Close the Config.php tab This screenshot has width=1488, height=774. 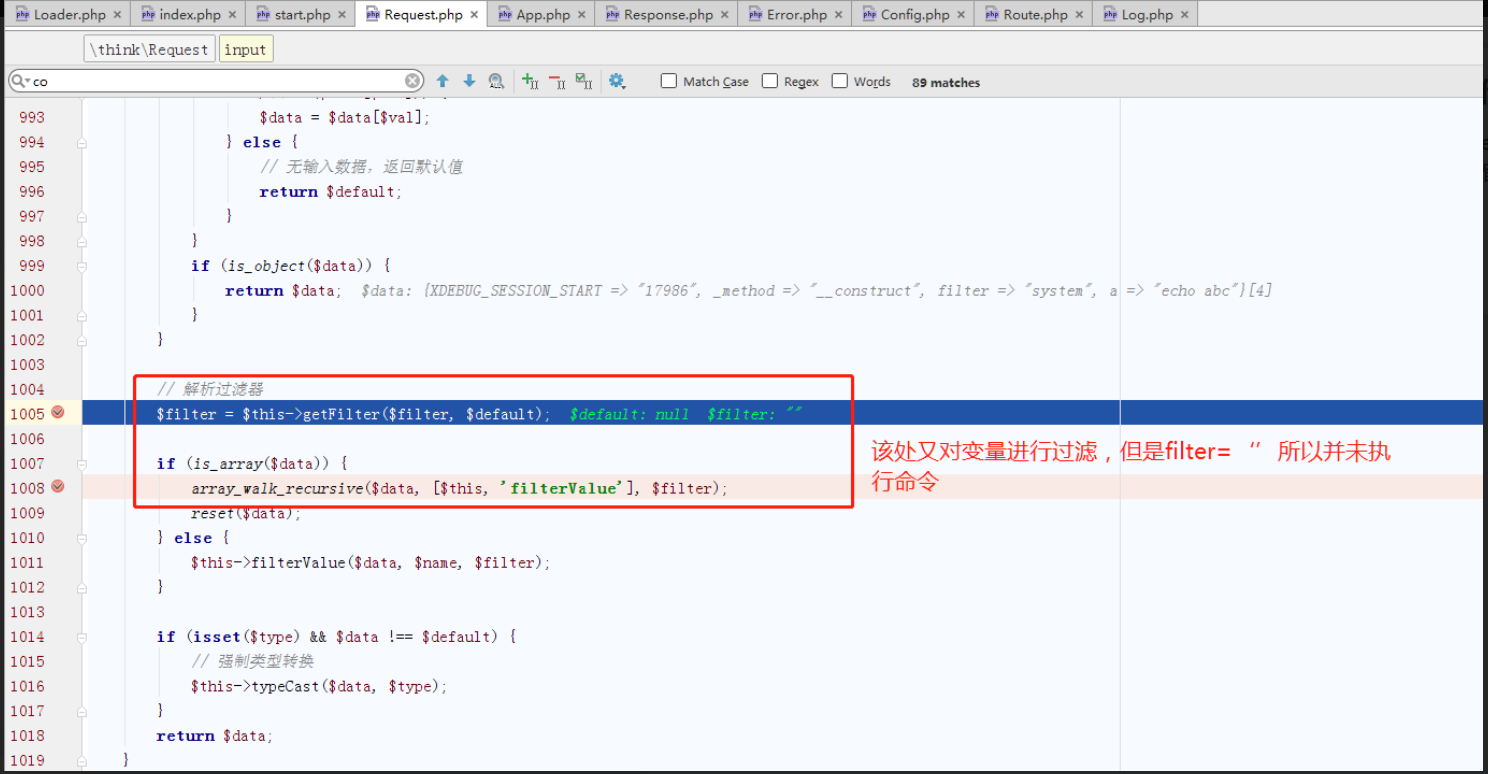pos(961,15)
